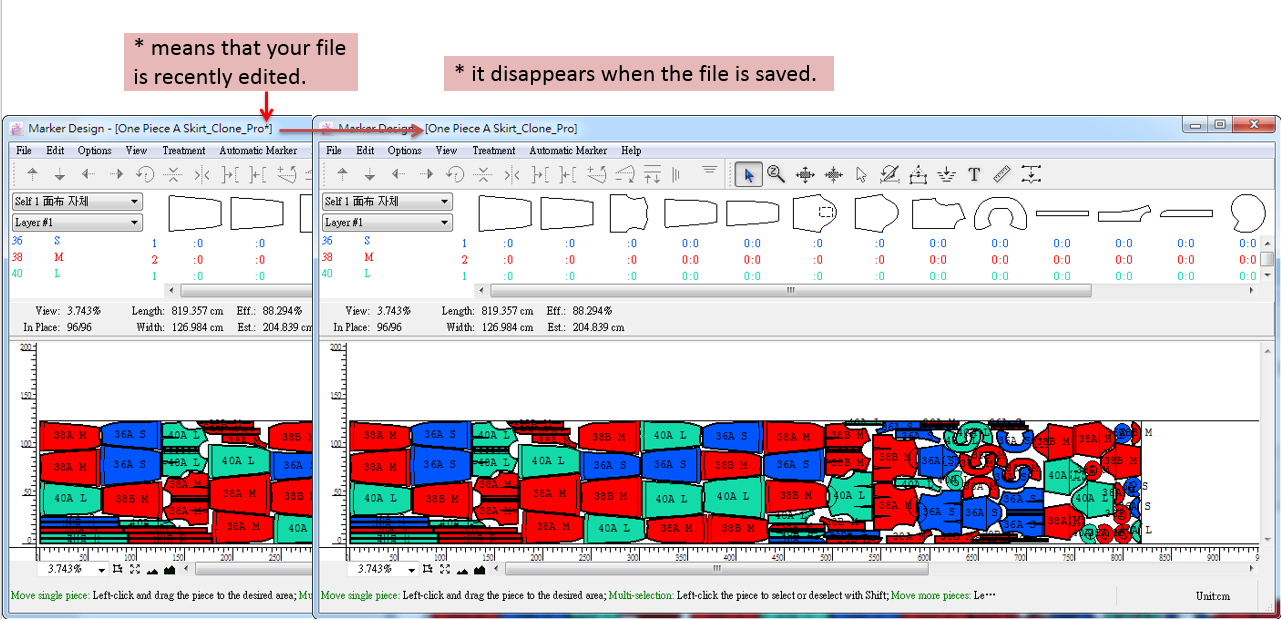Screen dimensions: 1281x619
Task: Open the Help menu
Action: tap(631, 151)
